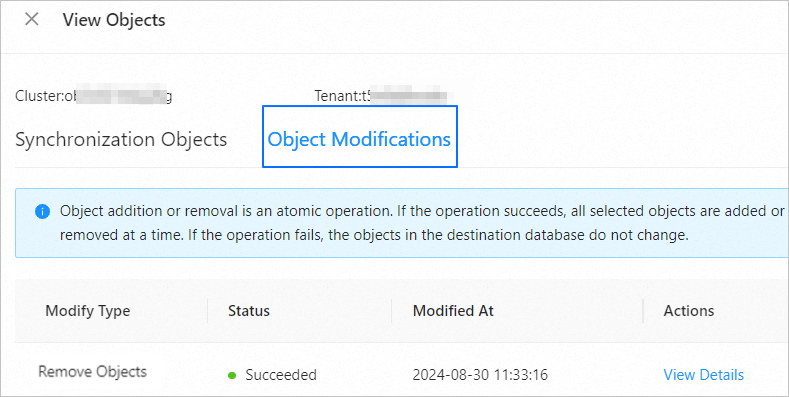The width and height of the screenshot is (789, 397).
Task: Open View Details for the Remove Objects row
Action: (x=703, y=375)
